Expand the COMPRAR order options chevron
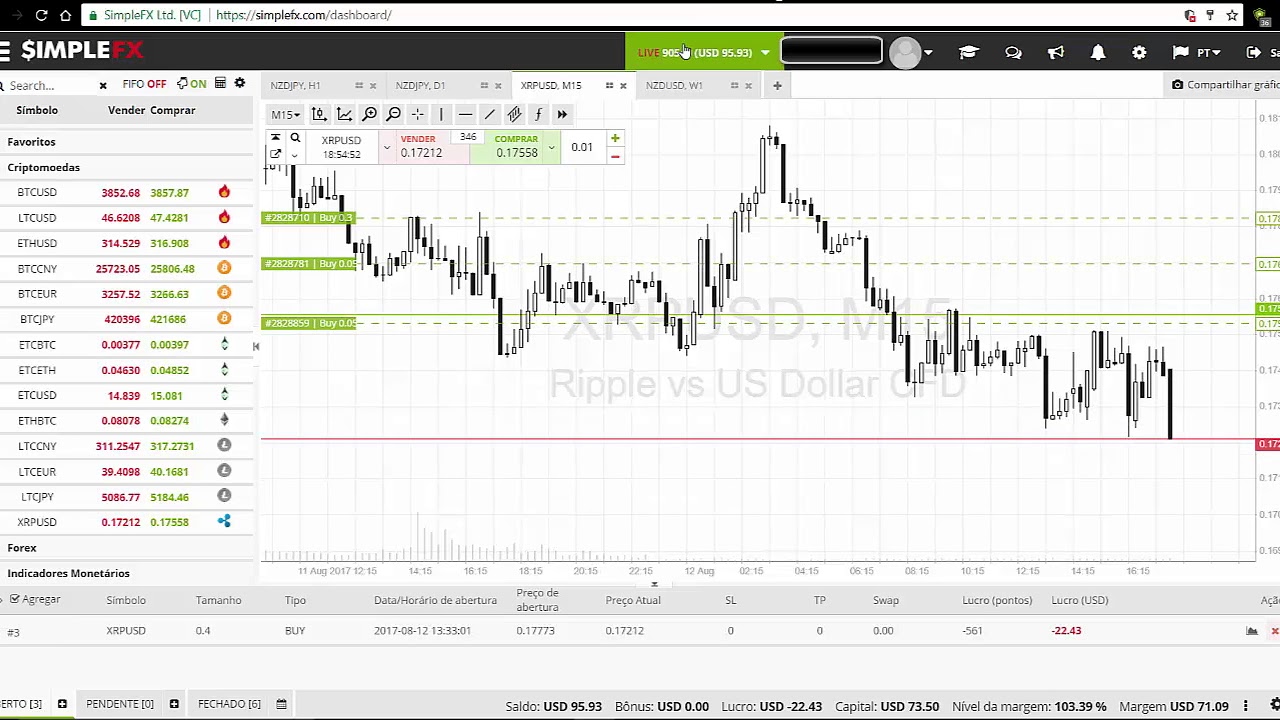Viewport: 1280px width, 720px height. pos(551,149)
